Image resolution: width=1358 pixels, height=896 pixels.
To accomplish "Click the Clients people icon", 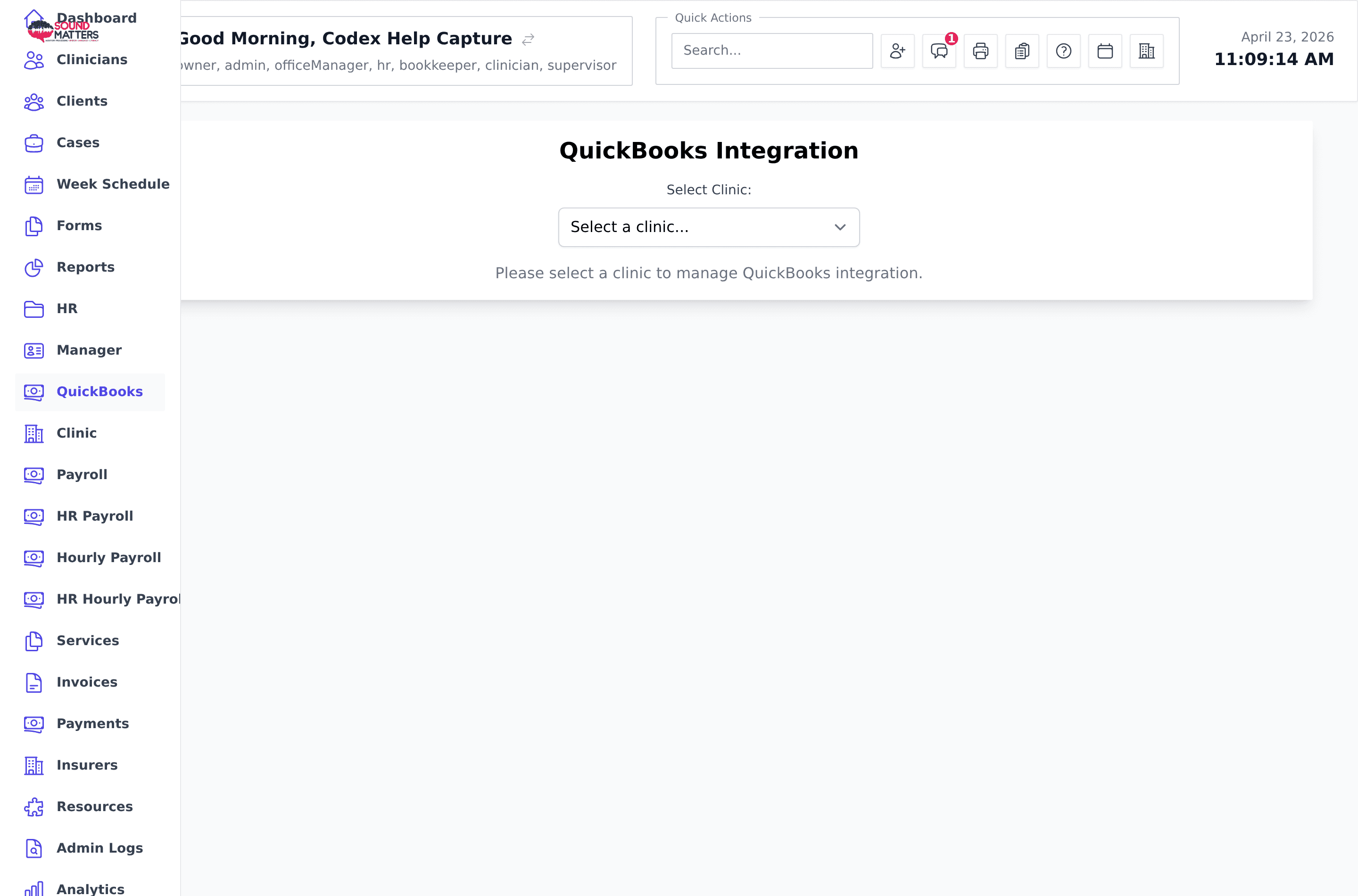I will tap(33, 102).
